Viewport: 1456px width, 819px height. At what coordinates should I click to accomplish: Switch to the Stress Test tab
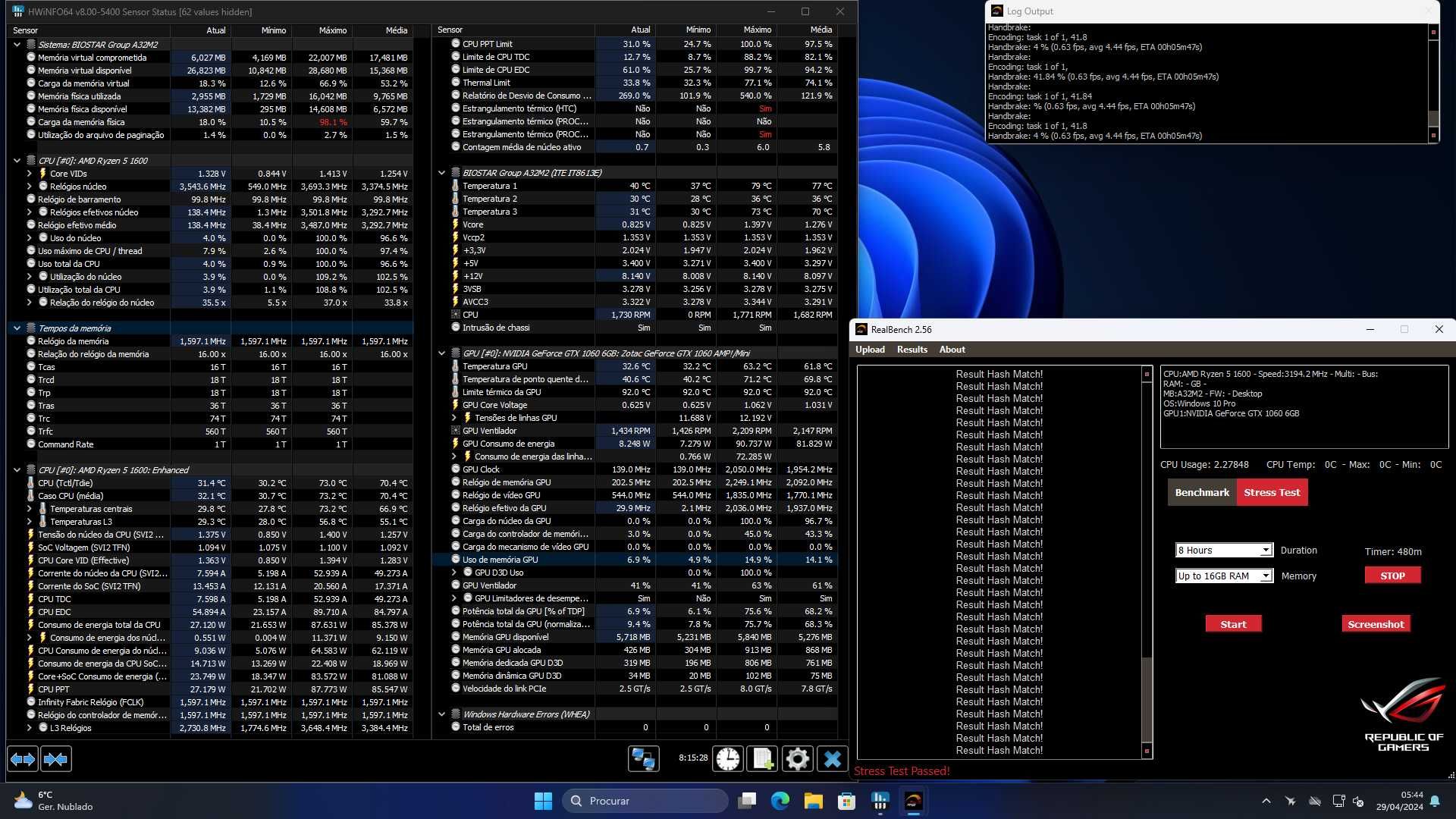tap(1272, 492)
